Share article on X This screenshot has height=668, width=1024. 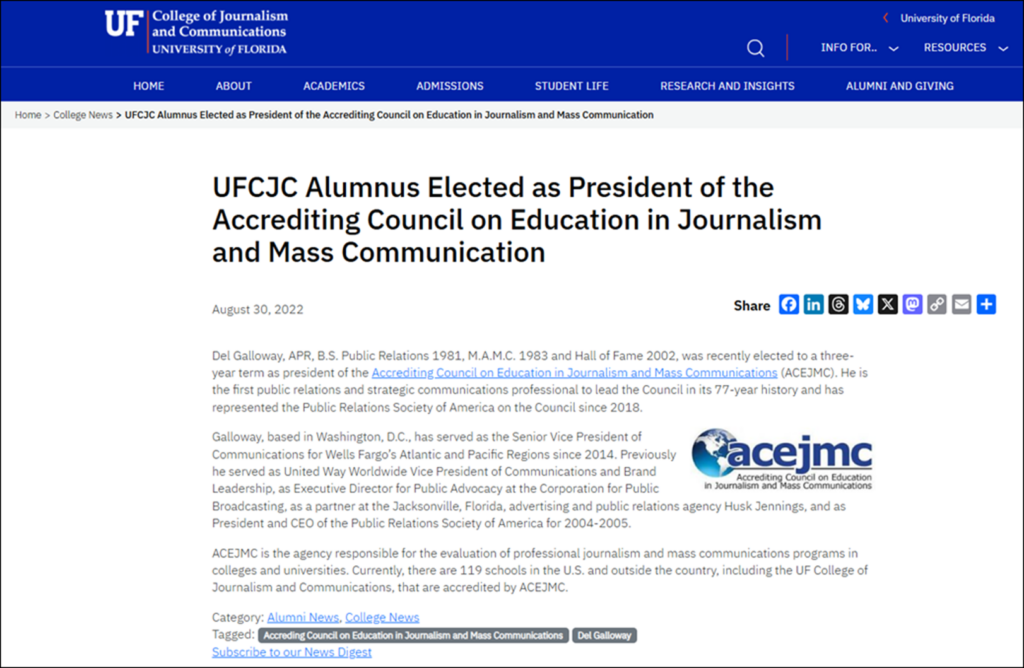point(888,305)
